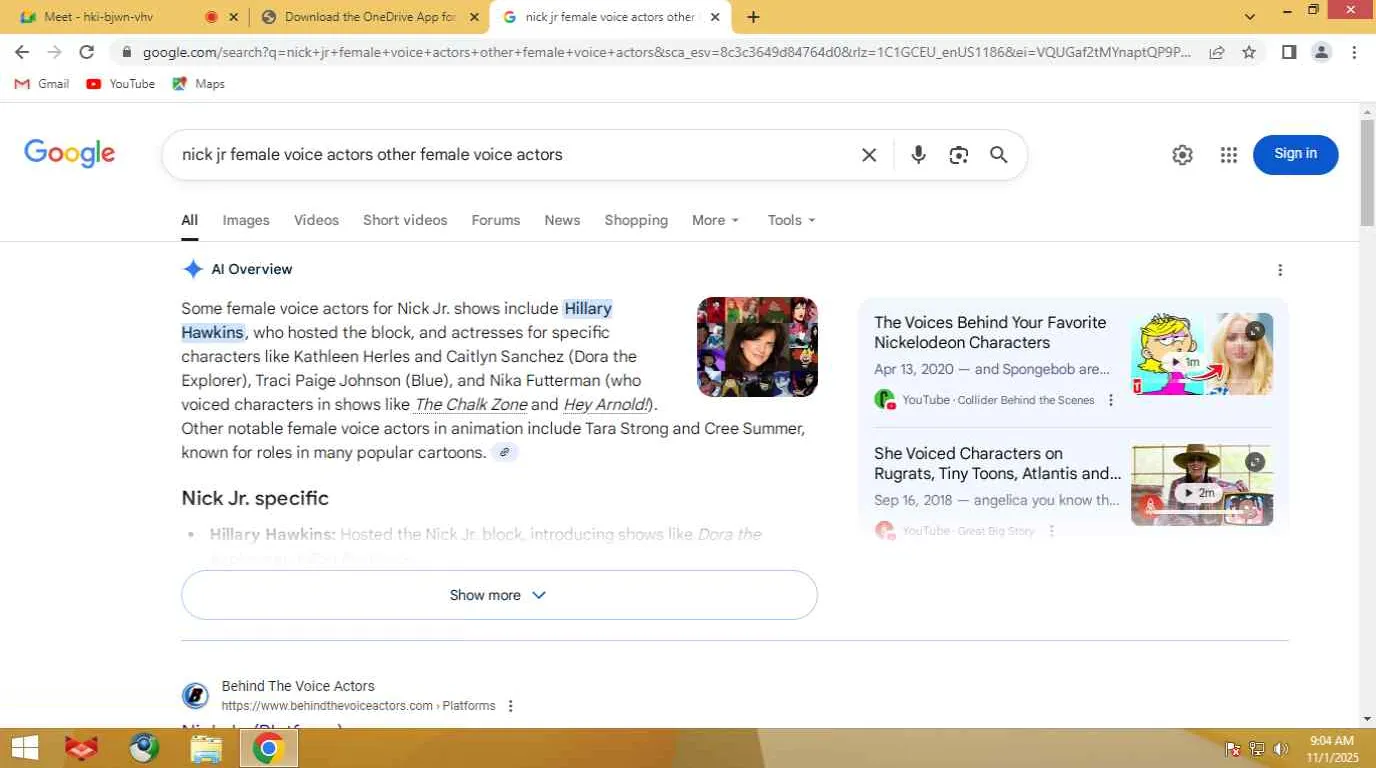Open a new browser tab

tap(753, 17)
